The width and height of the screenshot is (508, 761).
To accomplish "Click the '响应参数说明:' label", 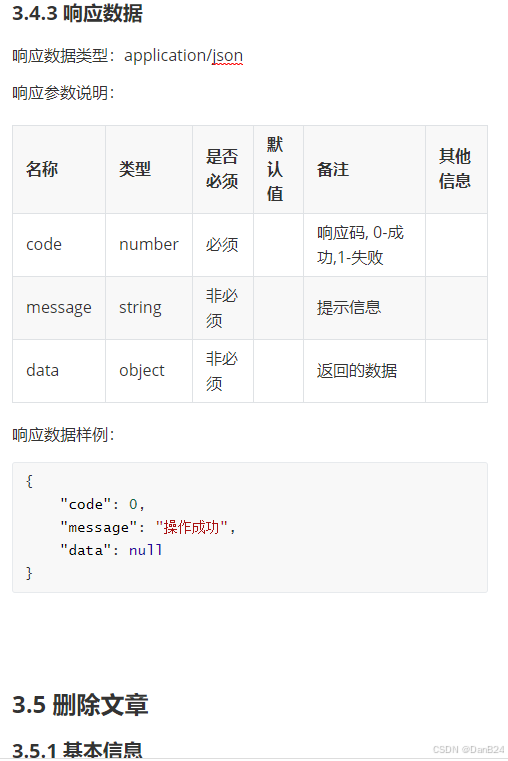I will pos(64,92).
